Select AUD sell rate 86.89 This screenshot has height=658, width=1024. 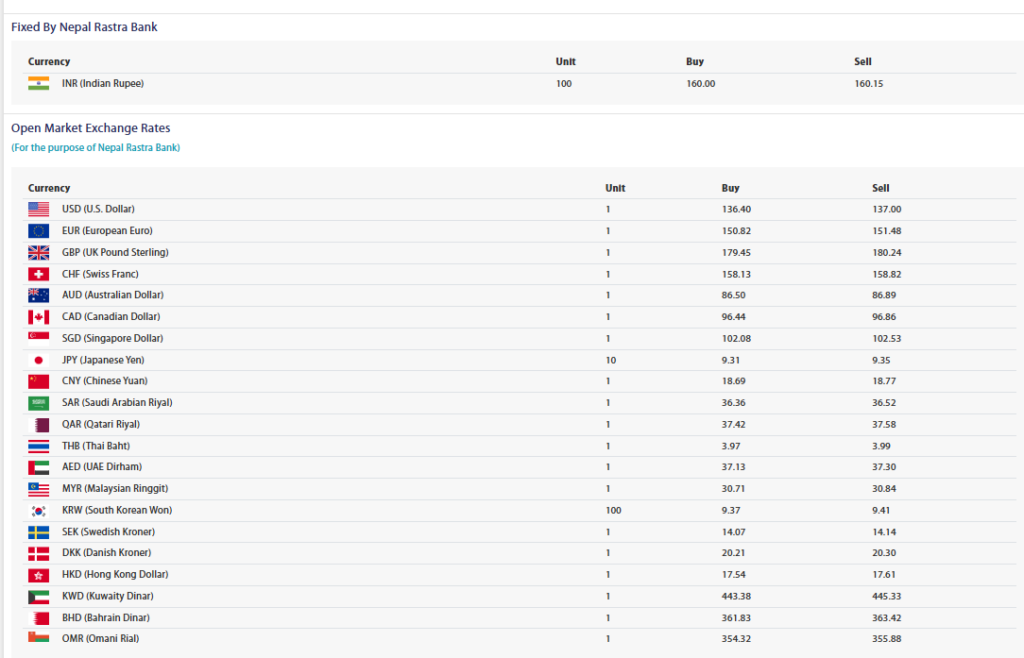click(884, 295)
